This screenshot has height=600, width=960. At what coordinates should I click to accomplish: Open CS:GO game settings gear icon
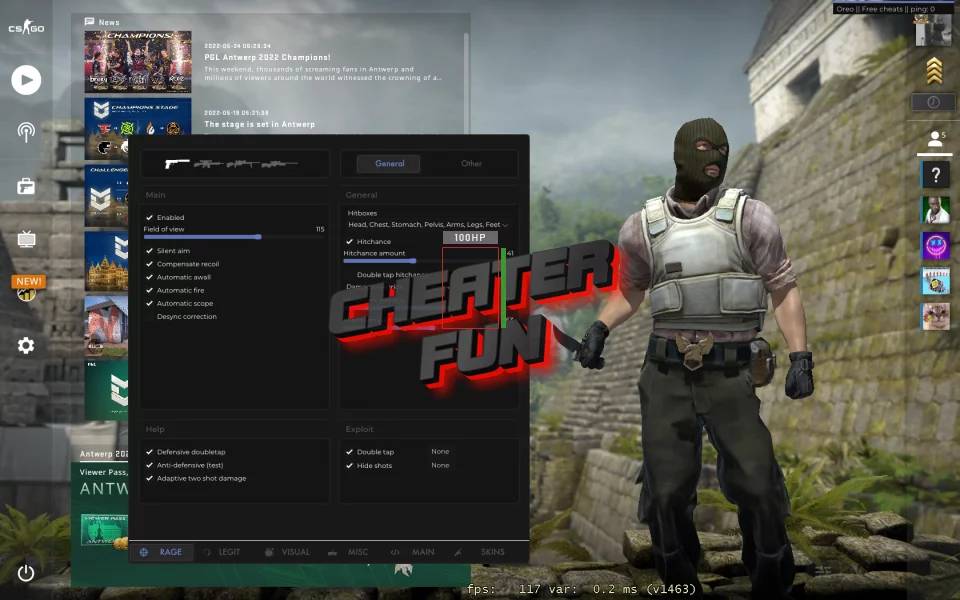click(26, 345)
